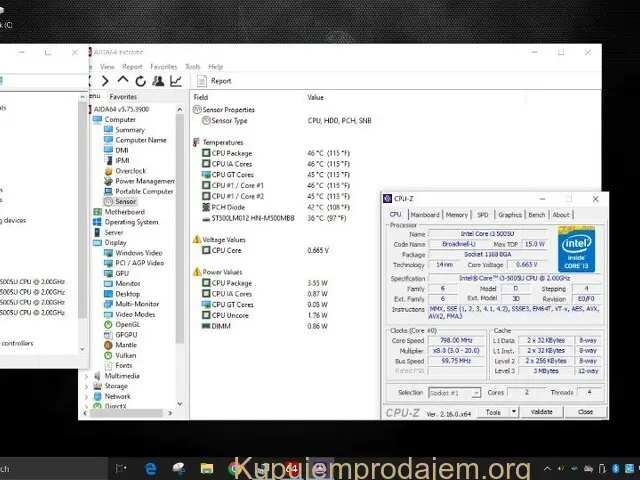640x480 pixels.
Task: Click the AIDA64 tree vertical scrollbar
Action: (181, 250)
